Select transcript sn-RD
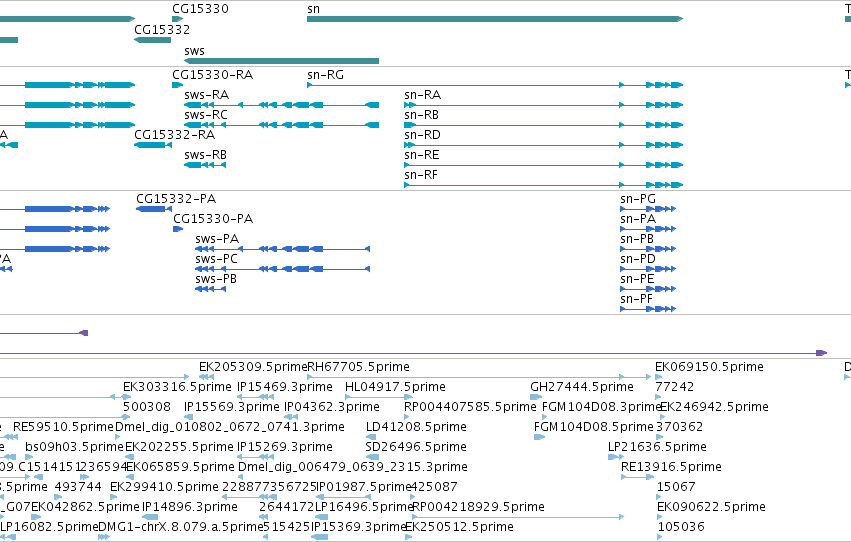The height and width of the screenshot is (542, 851). pyautogui.click(x=543, y=145)
